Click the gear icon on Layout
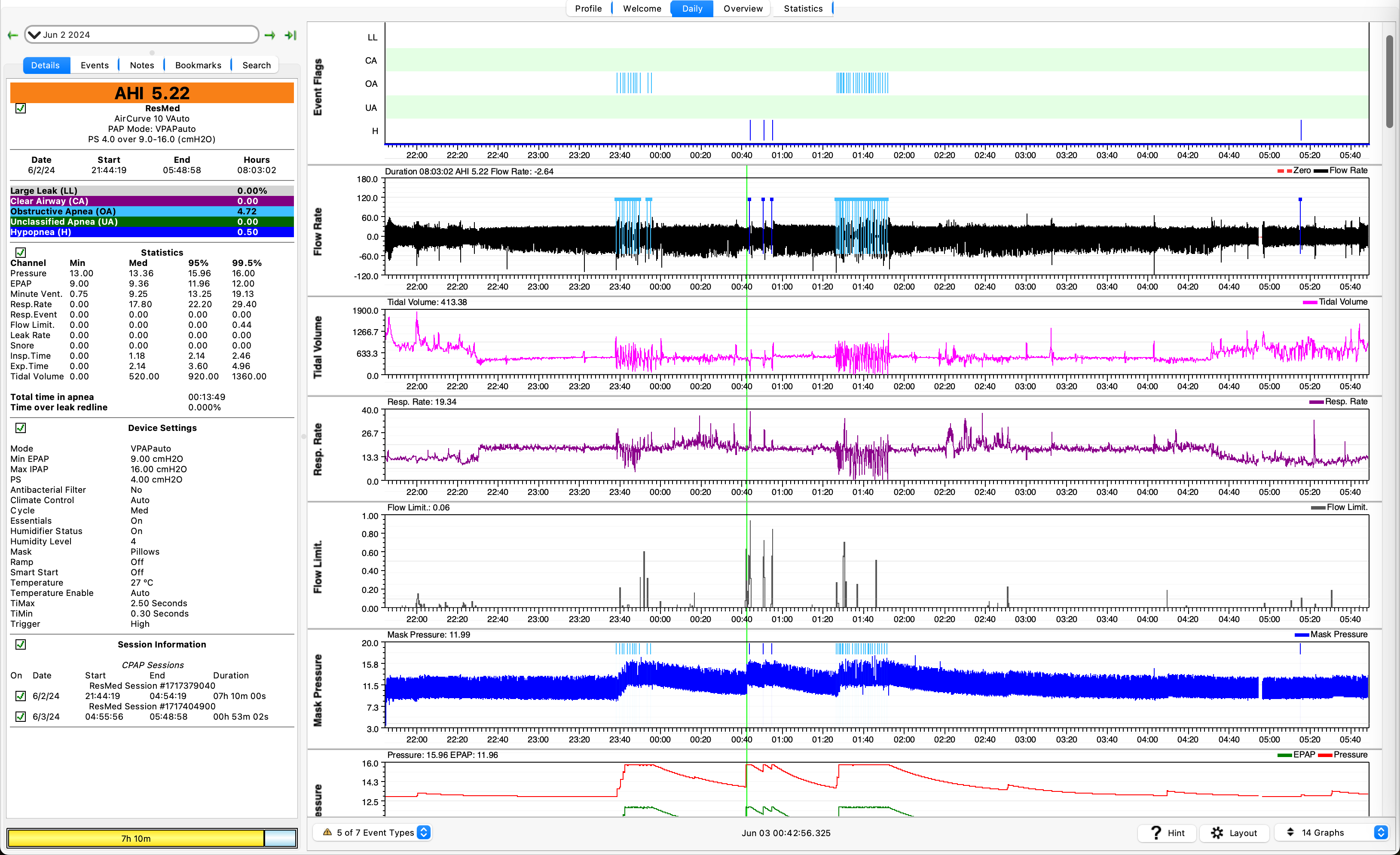Screen dimensions: 1400x855 tap(1217, 833)
